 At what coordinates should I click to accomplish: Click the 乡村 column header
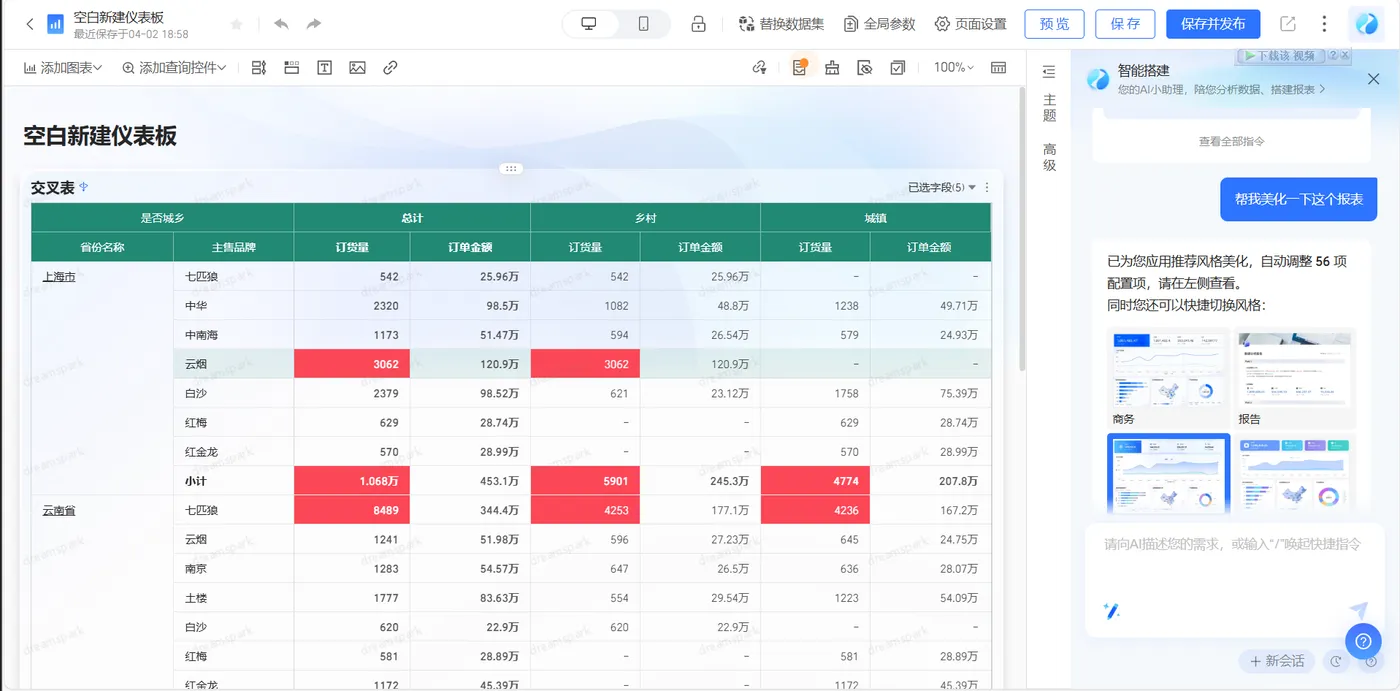click(x=645, y=217)
